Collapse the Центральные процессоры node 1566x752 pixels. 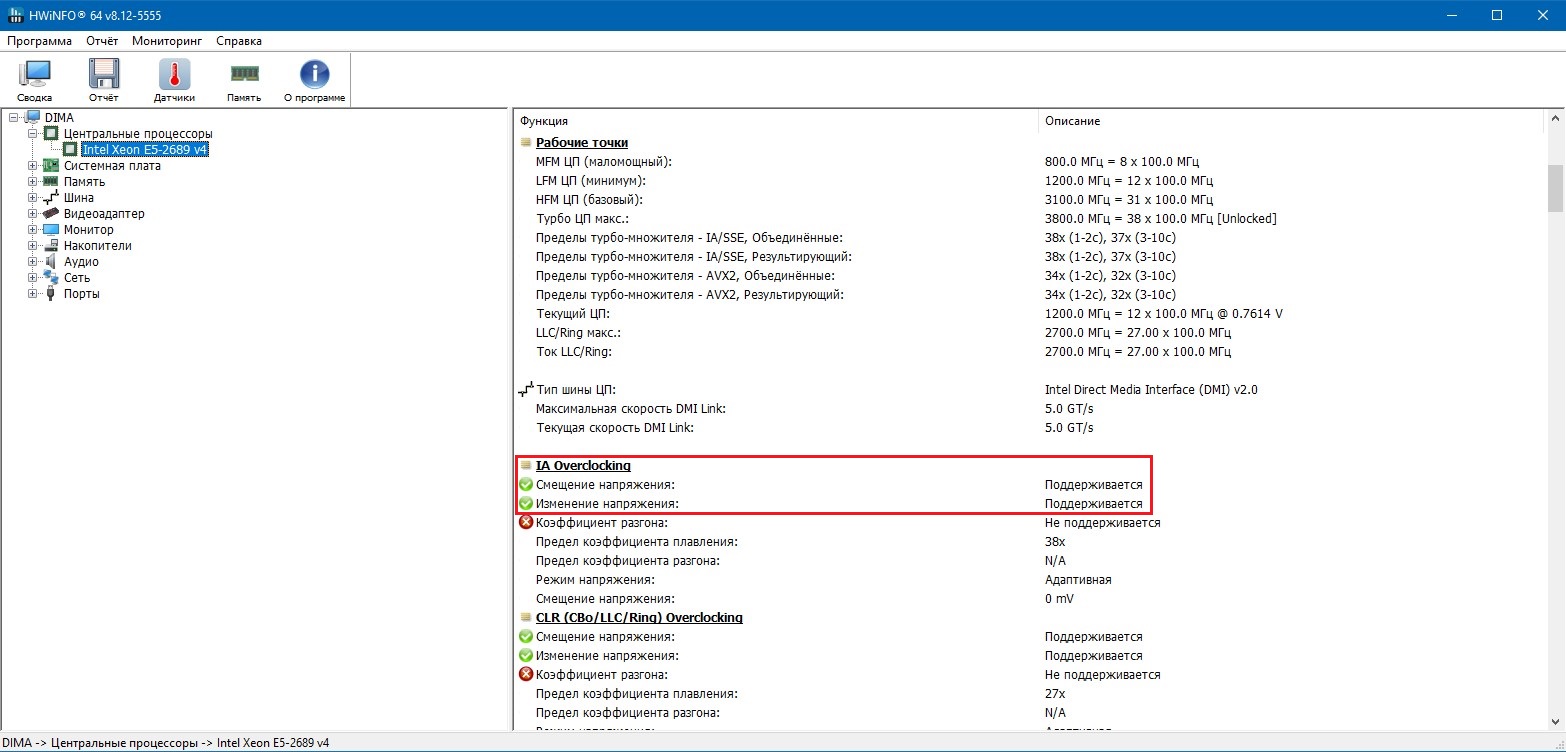point(33,134)
